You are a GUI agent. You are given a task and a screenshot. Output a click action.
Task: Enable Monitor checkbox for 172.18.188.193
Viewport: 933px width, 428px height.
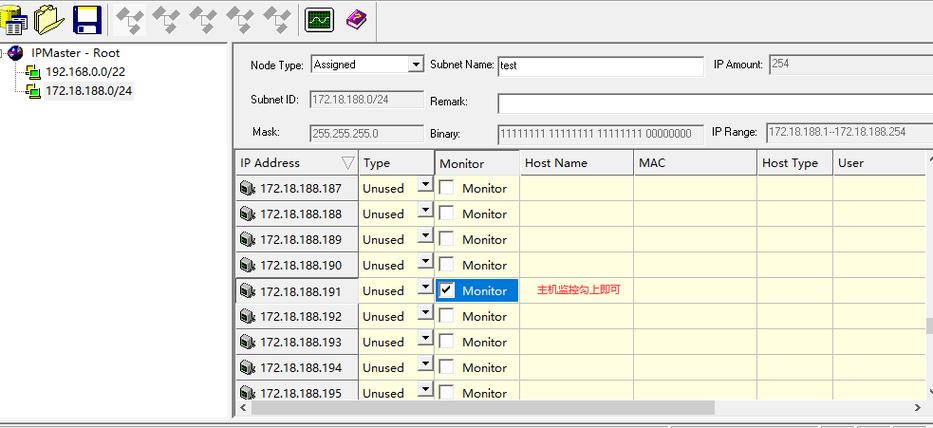tap(446, 342)
